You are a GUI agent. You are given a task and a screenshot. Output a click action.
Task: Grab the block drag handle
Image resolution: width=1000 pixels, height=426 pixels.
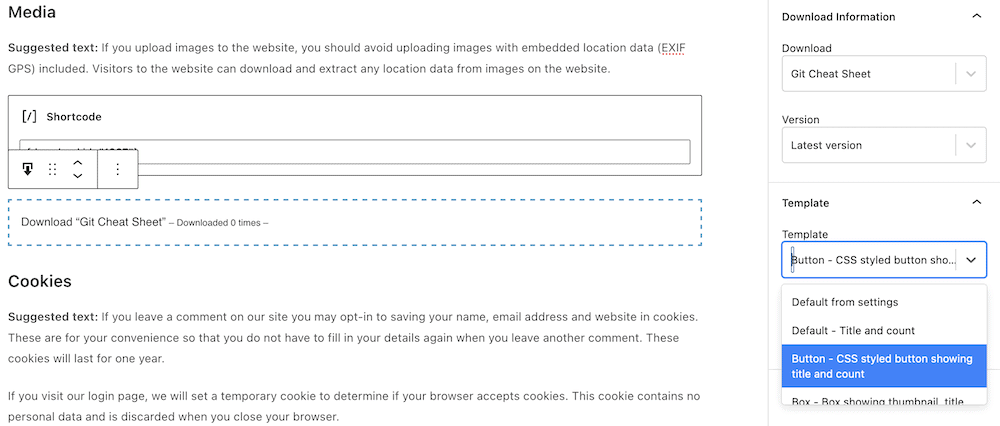[53, 169]
